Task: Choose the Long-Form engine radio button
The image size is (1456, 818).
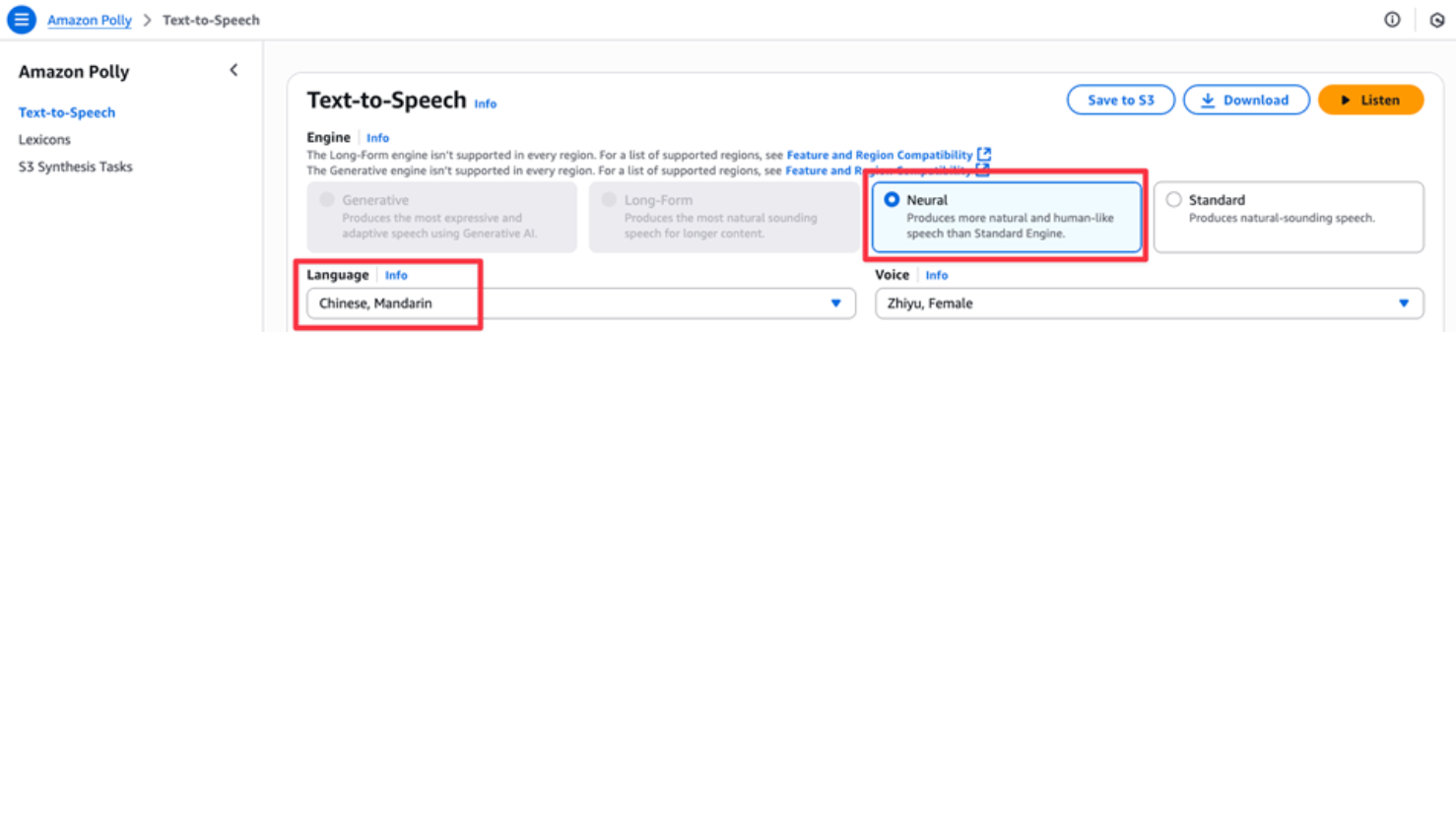Action: [x=609, y=200]
